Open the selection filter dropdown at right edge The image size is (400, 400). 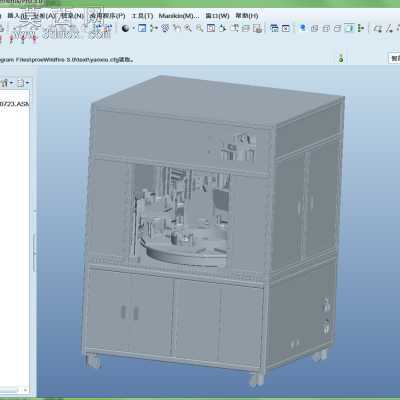pyautogui.click(x=395, y=58)
